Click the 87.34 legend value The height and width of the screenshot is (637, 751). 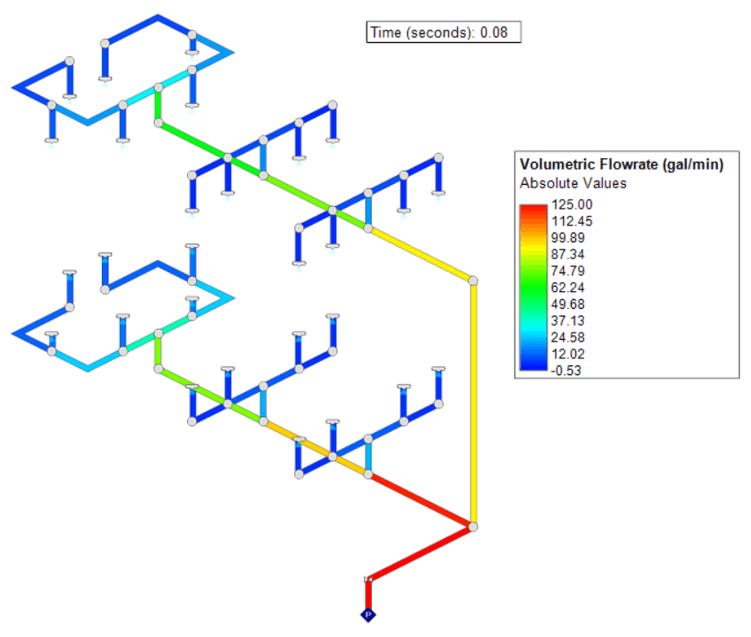[568, 254]
